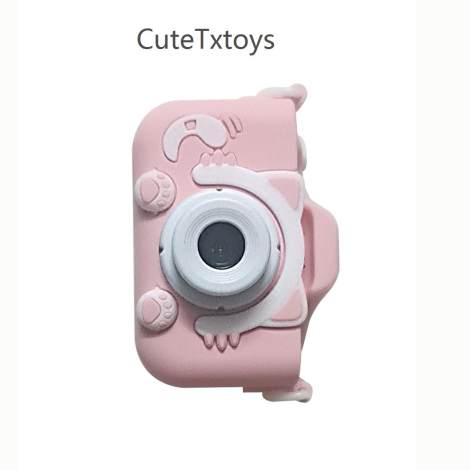This screenshot has height=470, width=470.
Task: Click the small square on the crescent
Action: 190,125
